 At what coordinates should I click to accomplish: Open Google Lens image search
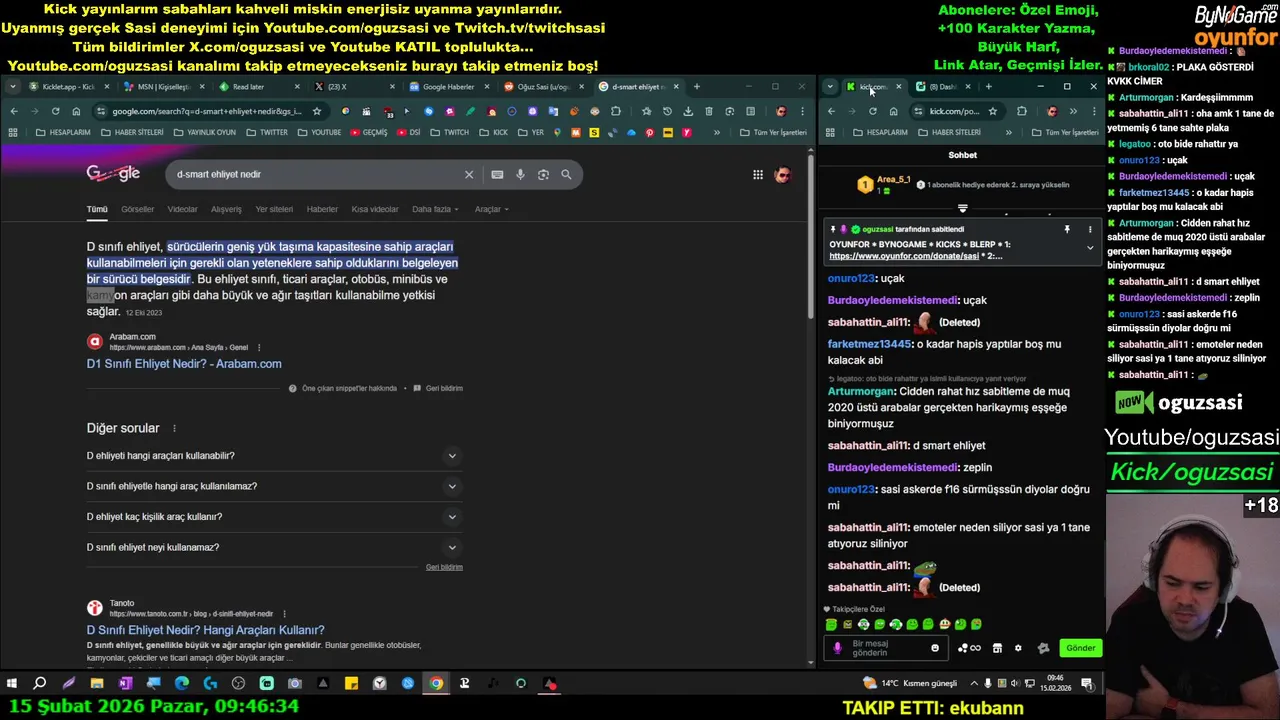[x=543, y=174]
